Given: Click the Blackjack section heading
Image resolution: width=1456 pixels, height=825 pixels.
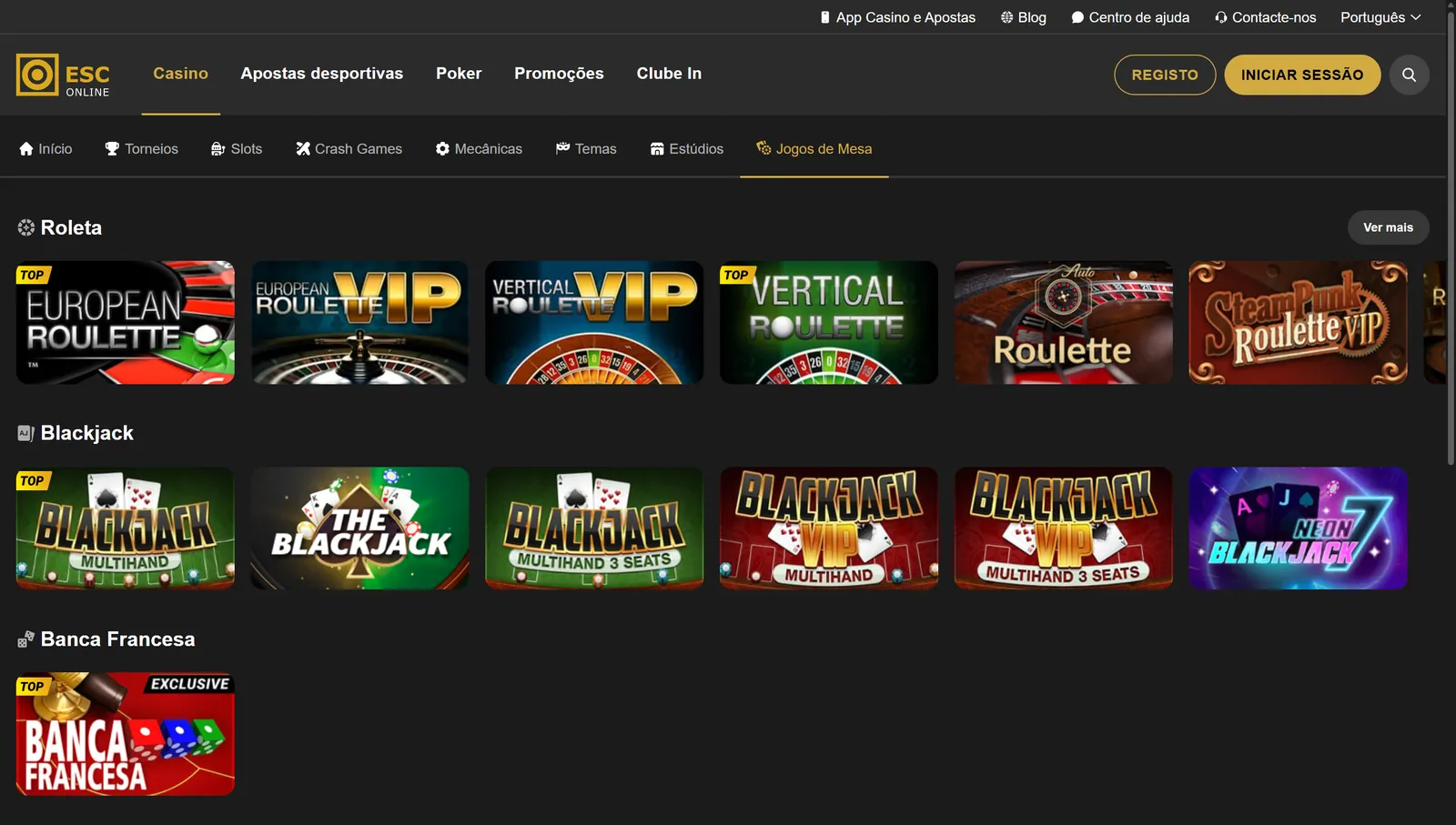Looking at the screenshot, I should [87, 433].
